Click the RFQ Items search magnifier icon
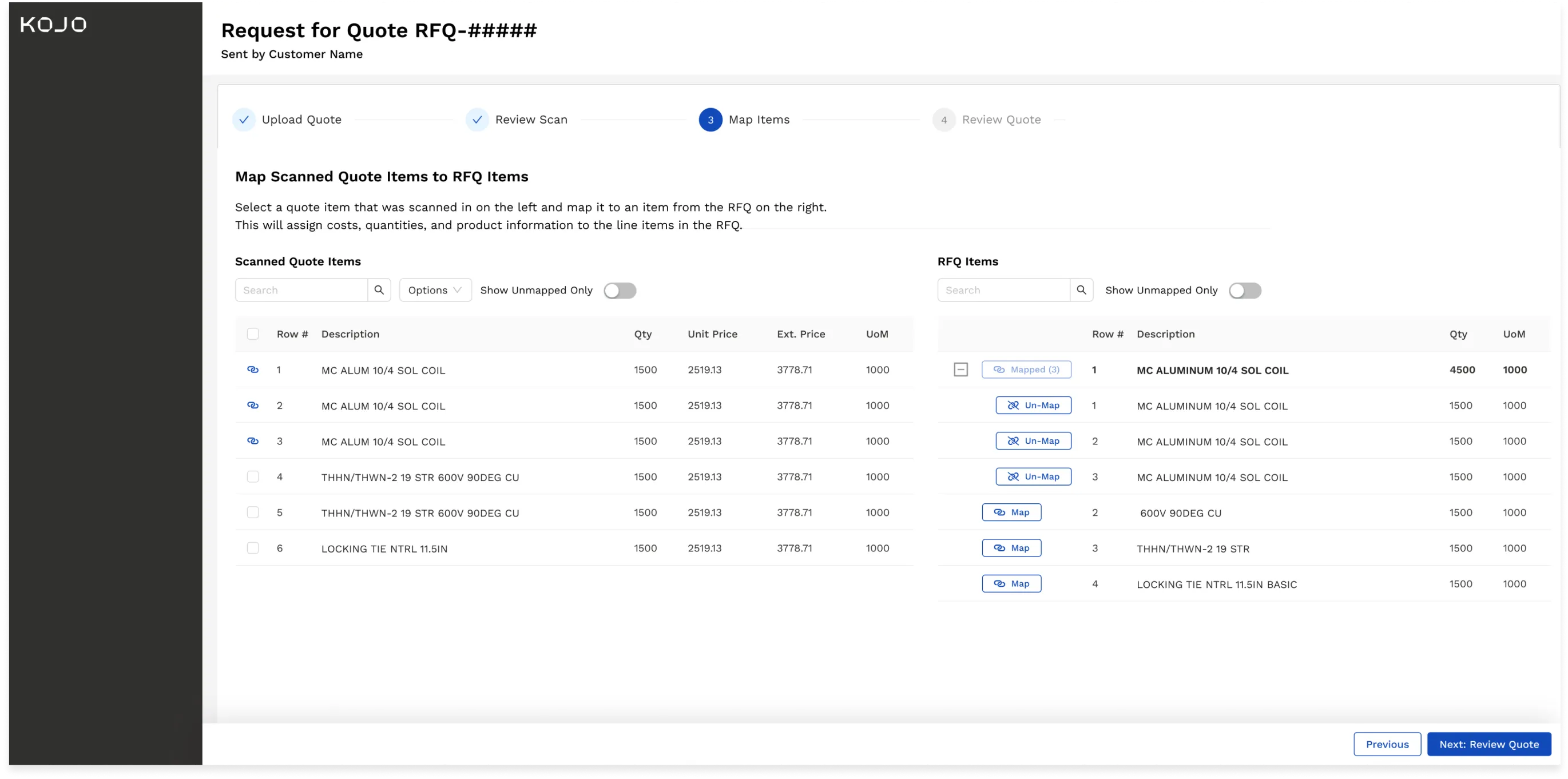 click(1081, 291)
